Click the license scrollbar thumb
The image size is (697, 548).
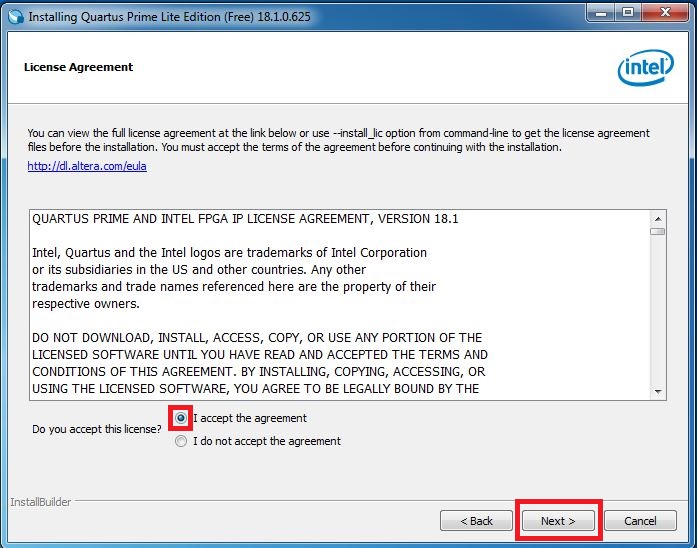coord(657,231)
